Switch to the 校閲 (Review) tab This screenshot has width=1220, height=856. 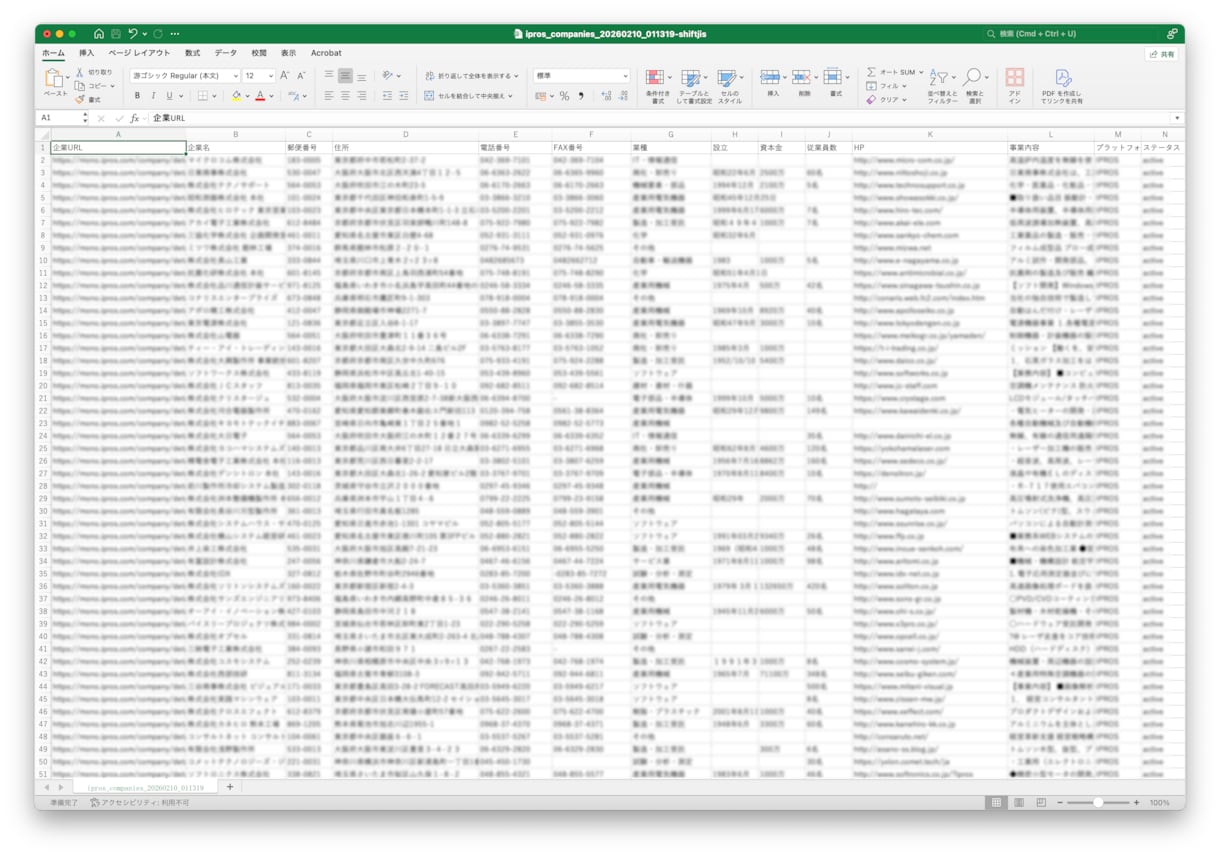259,53
